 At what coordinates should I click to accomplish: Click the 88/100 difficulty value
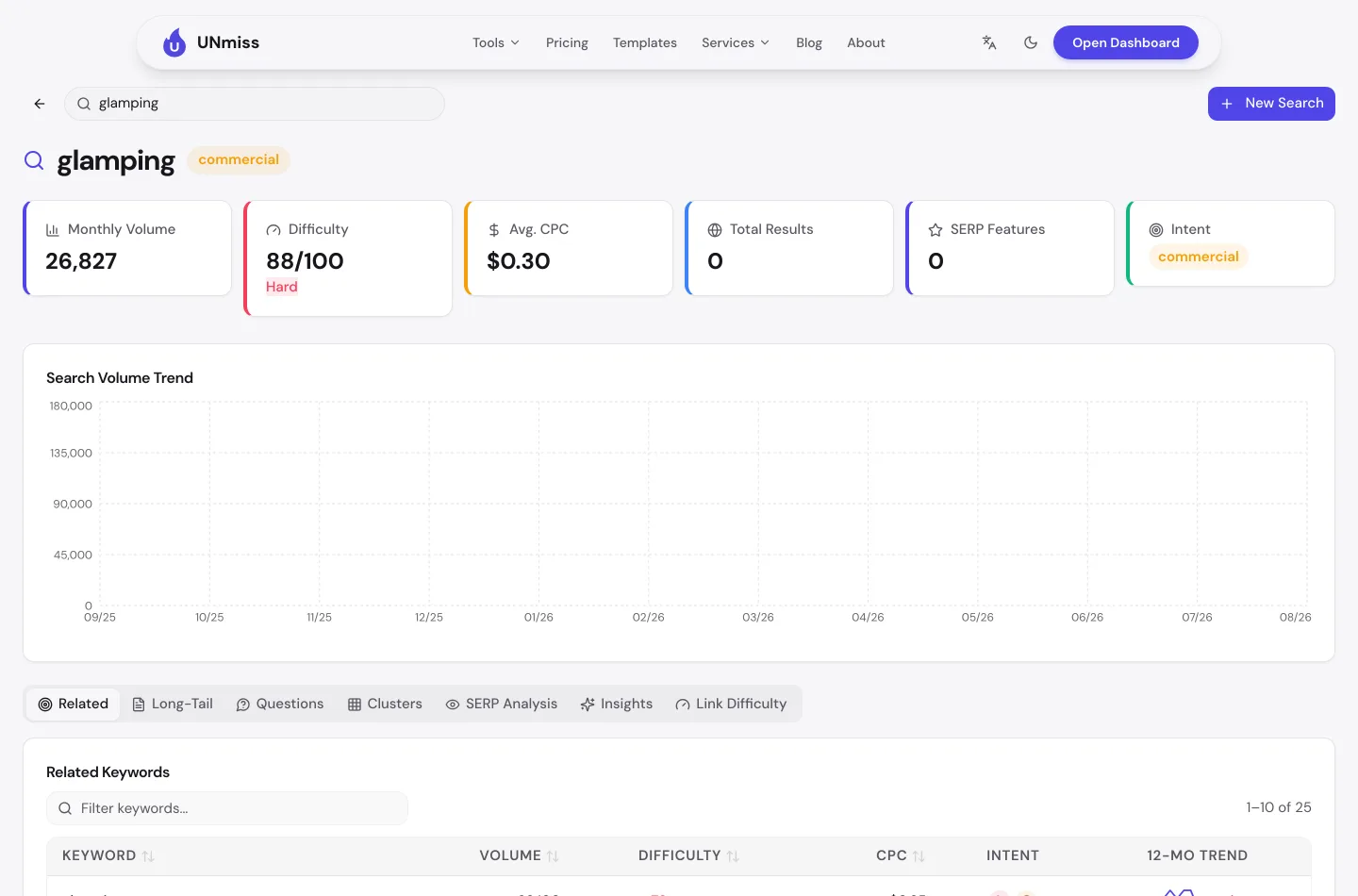[x=305, y=261]
